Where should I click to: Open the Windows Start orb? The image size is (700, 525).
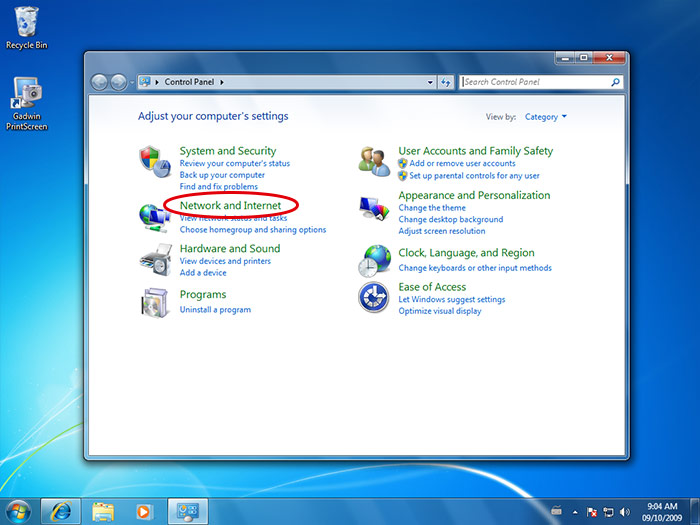point(18,512)
